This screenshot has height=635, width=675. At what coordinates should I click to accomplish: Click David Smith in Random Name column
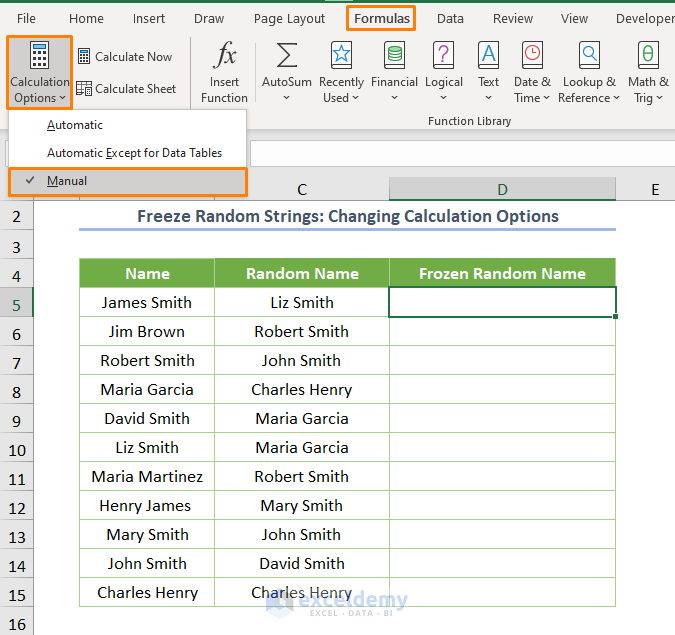coord(302,564)
